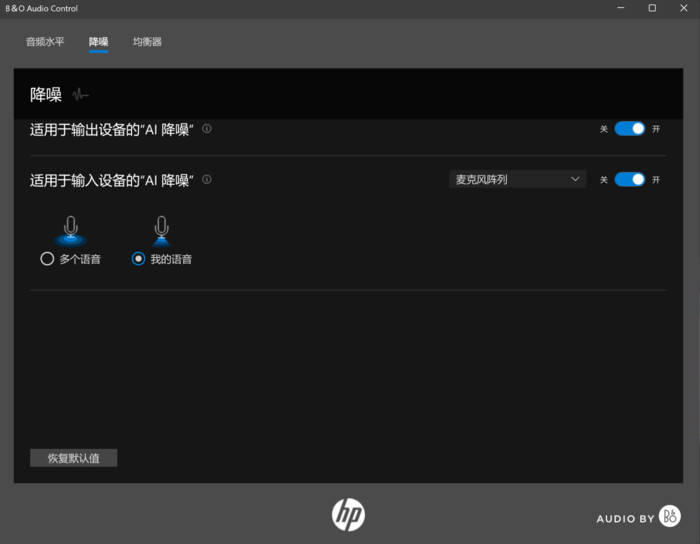The width and height of the screenshot is (700, 544).
Task: Click the B&O logo in bottom corner
Action: tap(670, 516)
